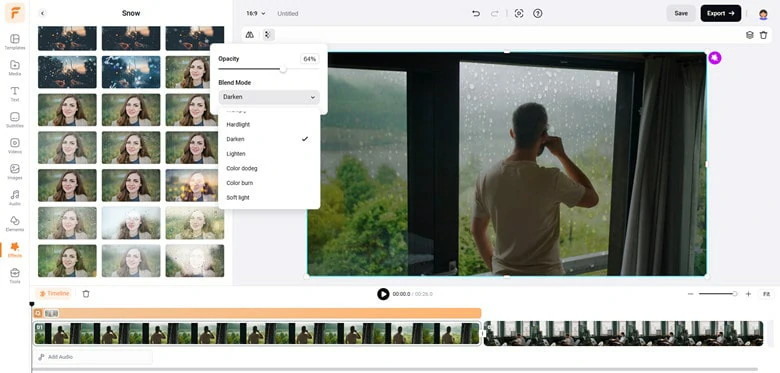The height and width of the screenshot is (373, 780).
Task: Click the 00:00.0 current time display
Action: click(x=401, y=294)
